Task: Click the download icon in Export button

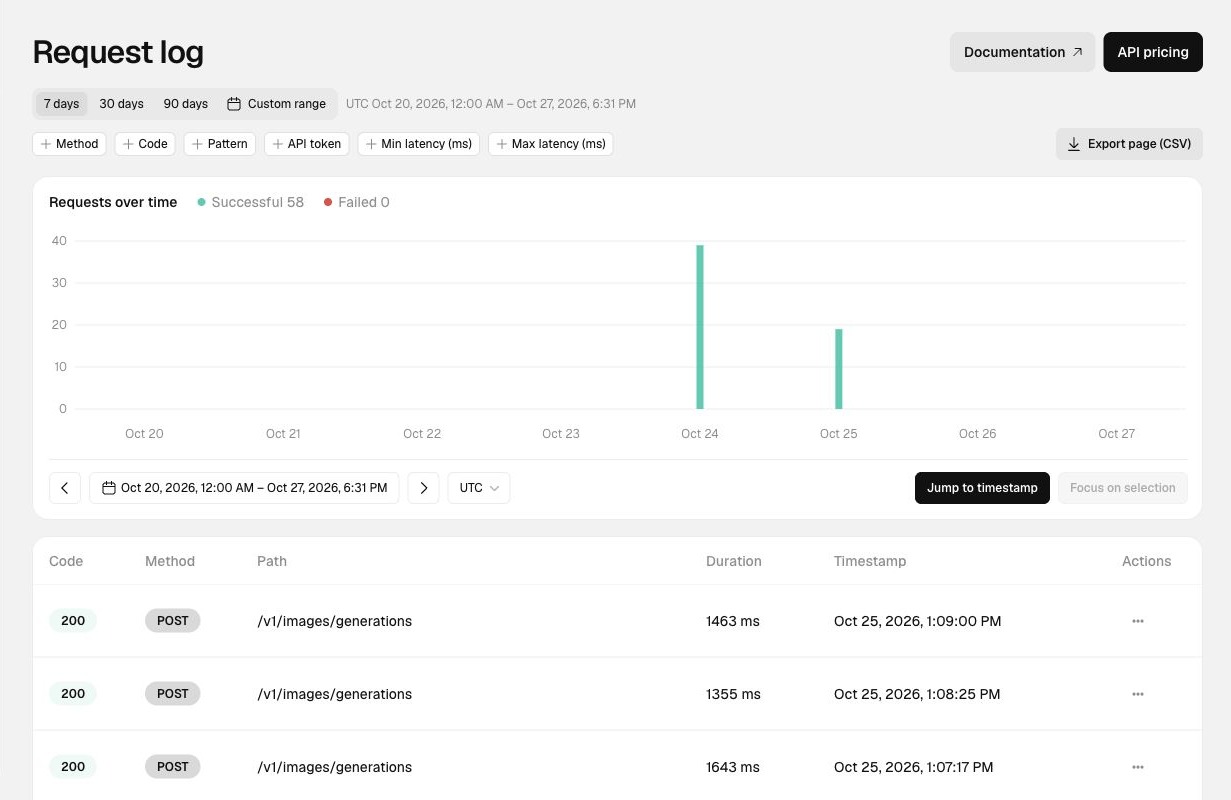Action: coord(1074,144)
